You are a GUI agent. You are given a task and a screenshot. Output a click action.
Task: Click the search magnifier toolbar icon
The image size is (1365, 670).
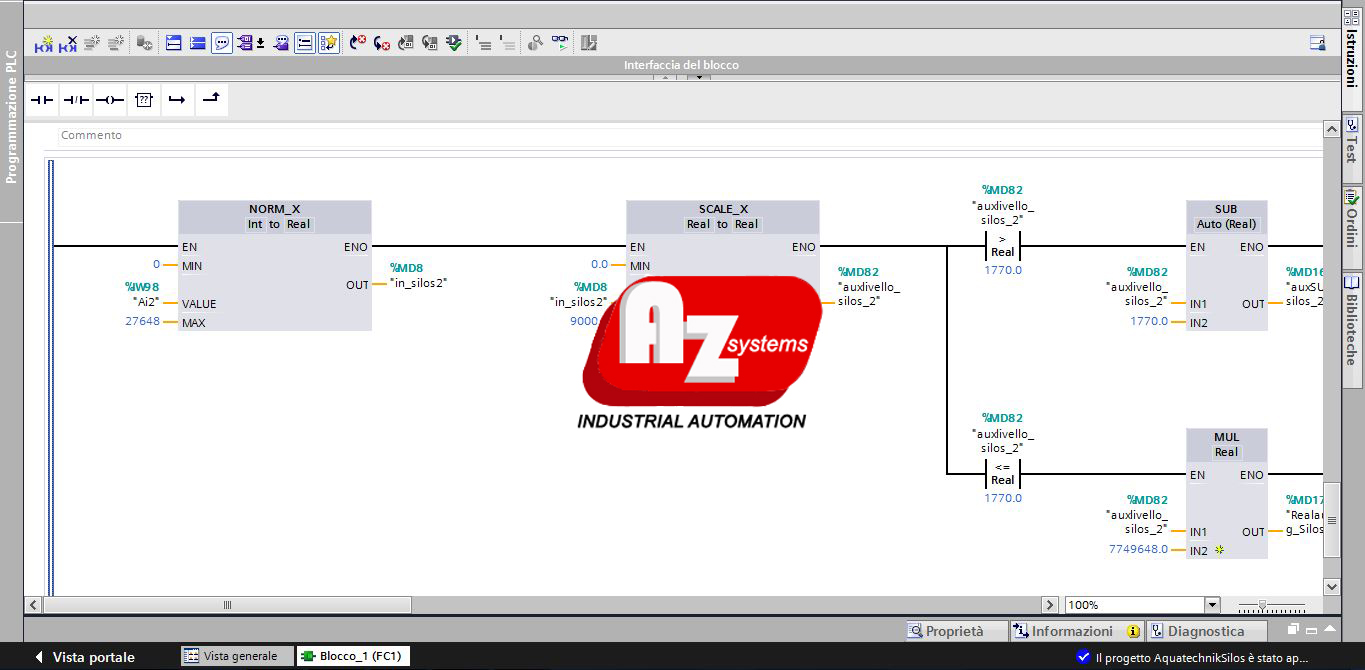click(x=535, y=43)
